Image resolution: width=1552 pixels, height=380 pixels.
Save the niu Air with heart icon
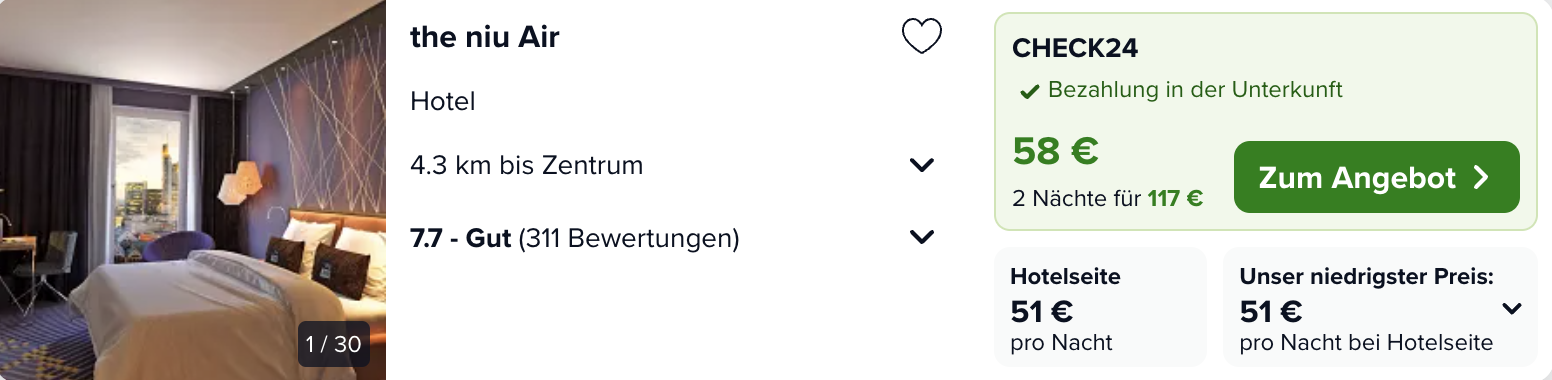[x=921, y=37]
